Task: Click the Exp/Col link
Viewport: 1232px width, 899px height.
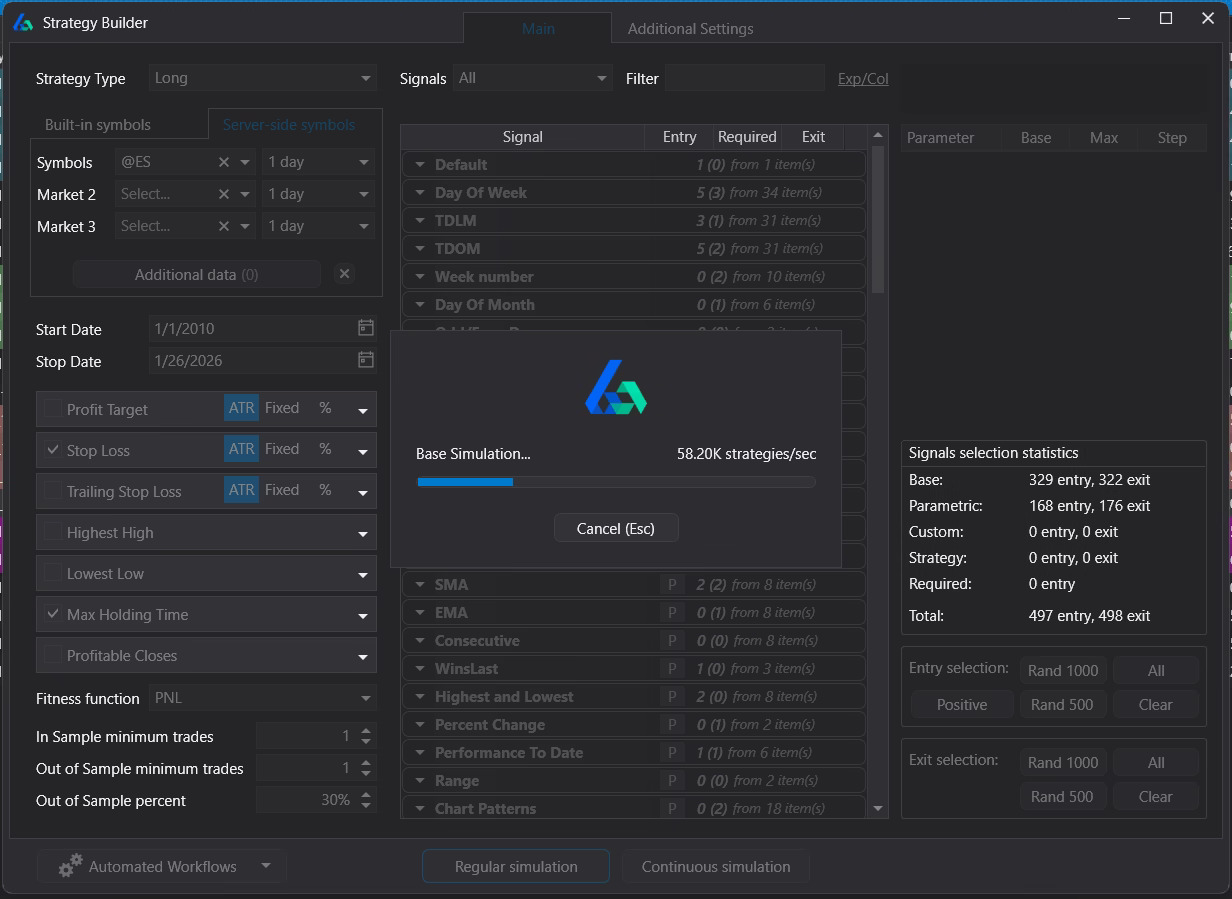Action: [x=862, y=78]
